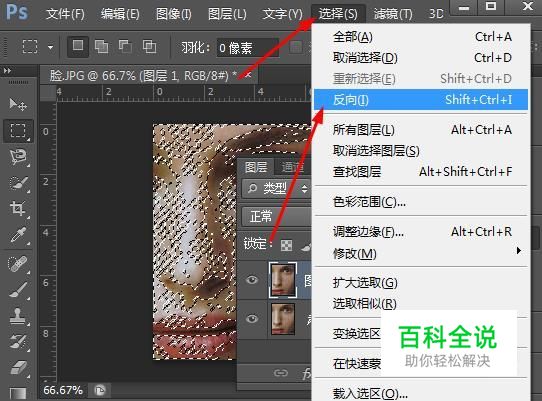Select the Rectangular Marquee tool

(18, 131)
